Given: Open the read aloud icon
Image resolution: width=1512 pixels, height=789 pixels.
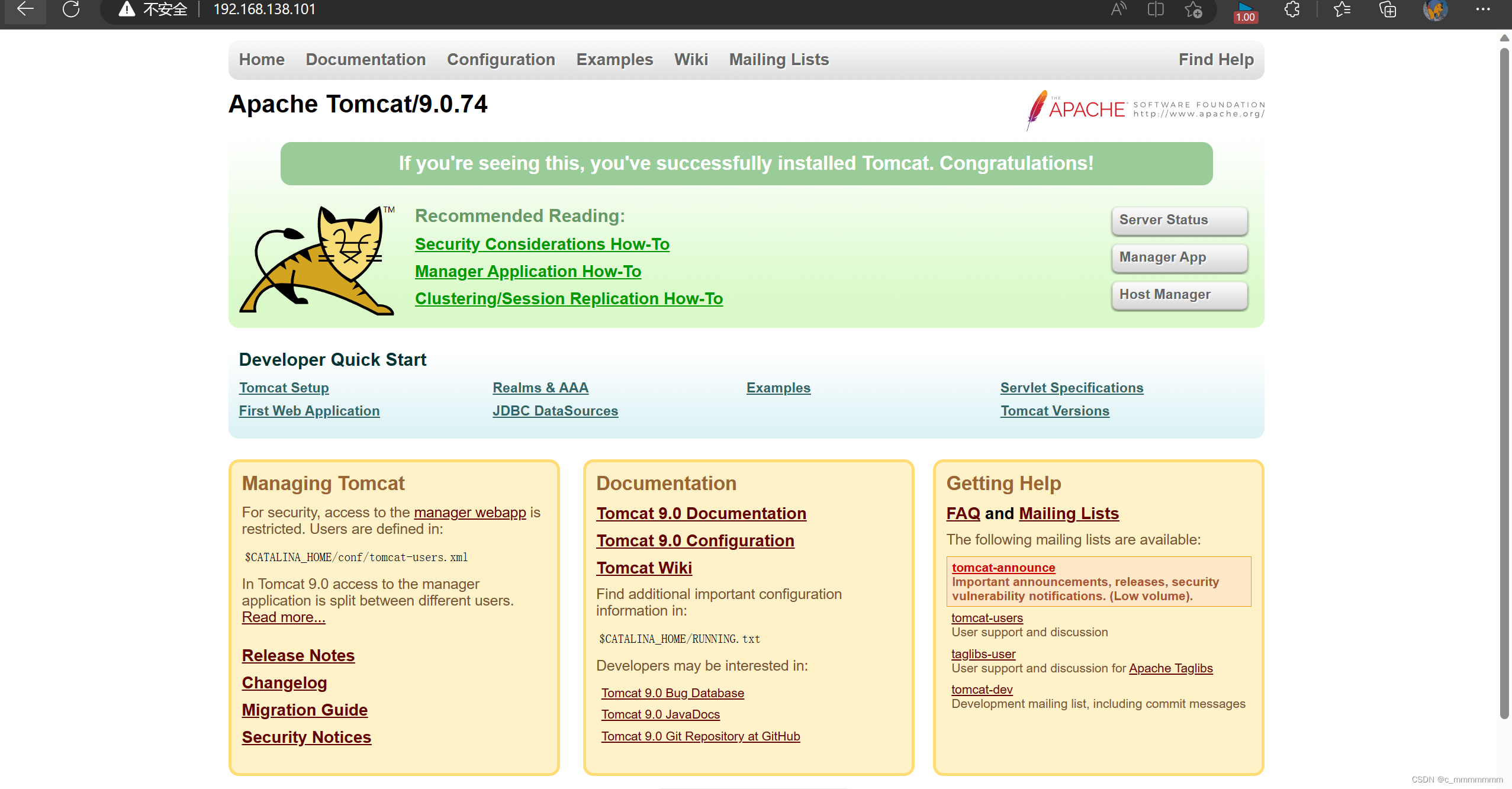Looking at the screenshot, I should point(1118,9).
